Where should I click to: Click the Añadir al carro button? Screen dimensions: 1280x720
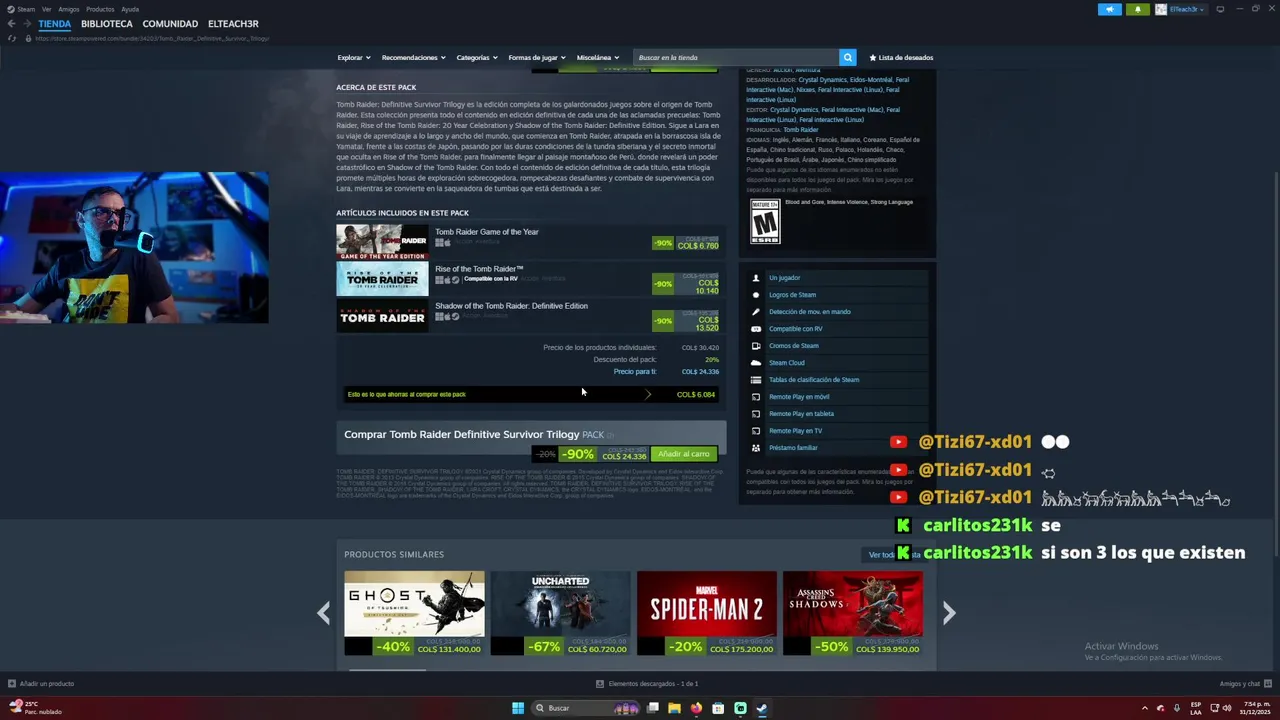click(684, 454)
